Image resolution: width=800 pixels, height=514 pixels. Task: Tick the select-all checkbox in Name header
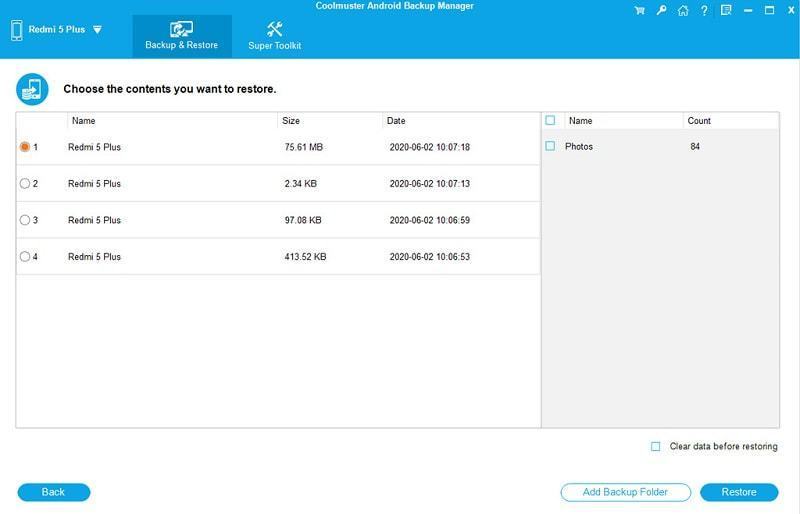point(550,121)
